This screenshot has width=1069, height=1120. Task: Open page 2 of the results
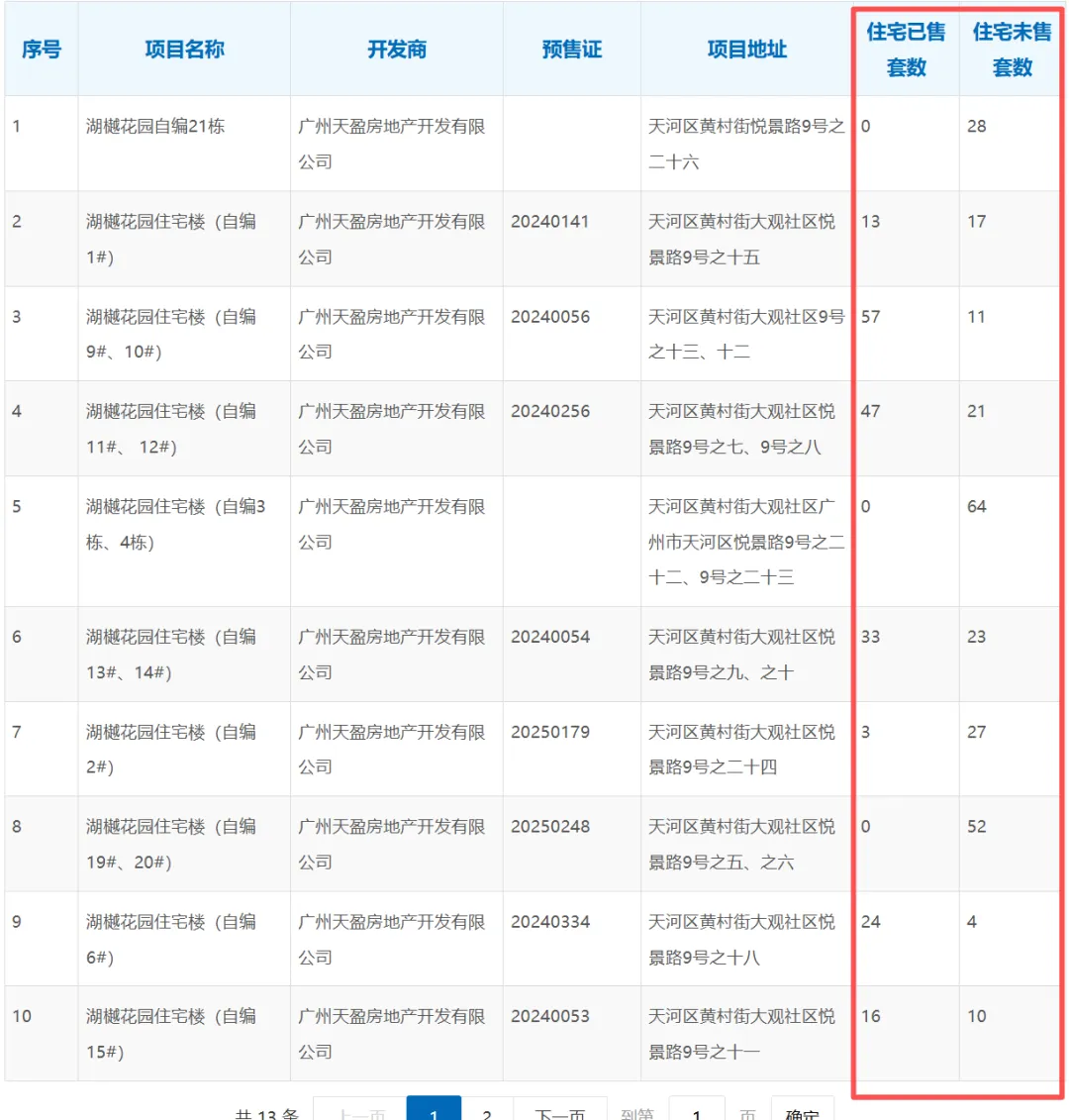[x=487, y=1111]
